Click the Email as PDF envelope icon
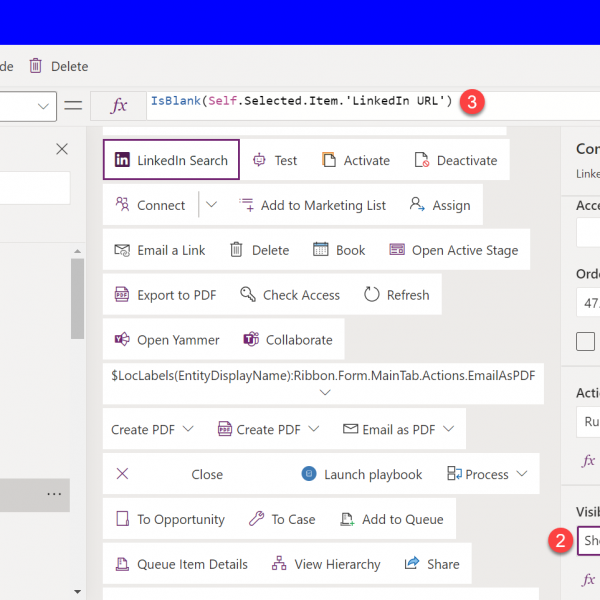 (351, 429)
